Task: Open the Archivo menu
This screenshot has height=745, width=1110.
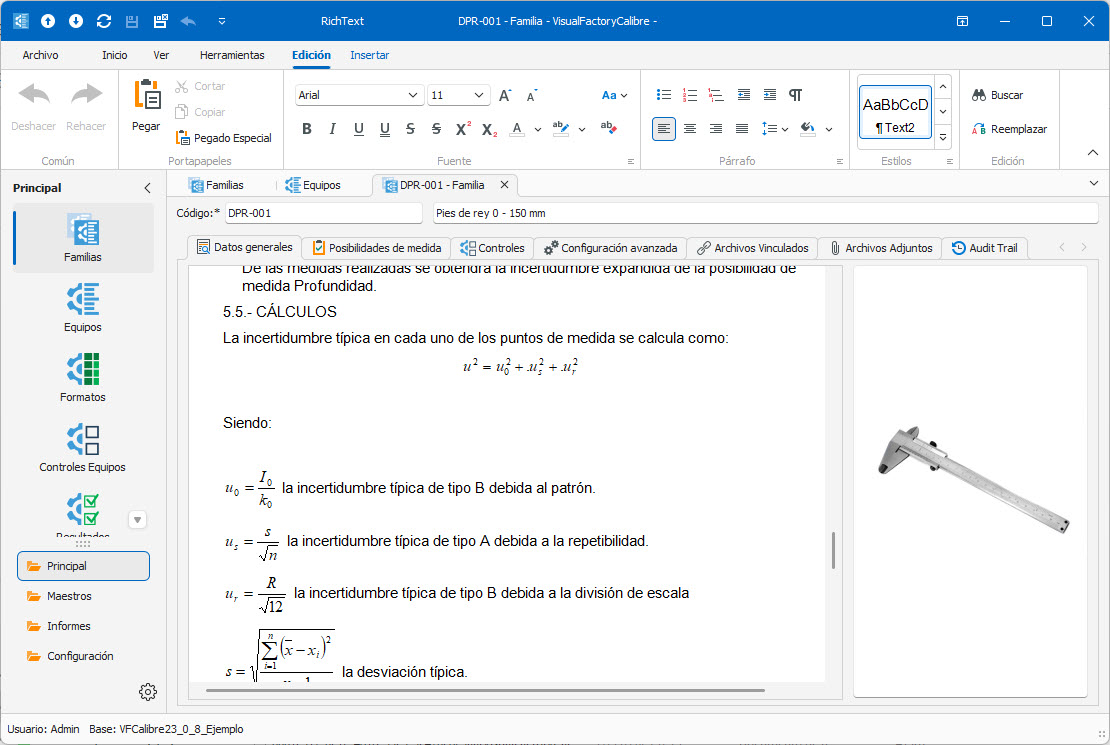Action: tap(40, 55)
